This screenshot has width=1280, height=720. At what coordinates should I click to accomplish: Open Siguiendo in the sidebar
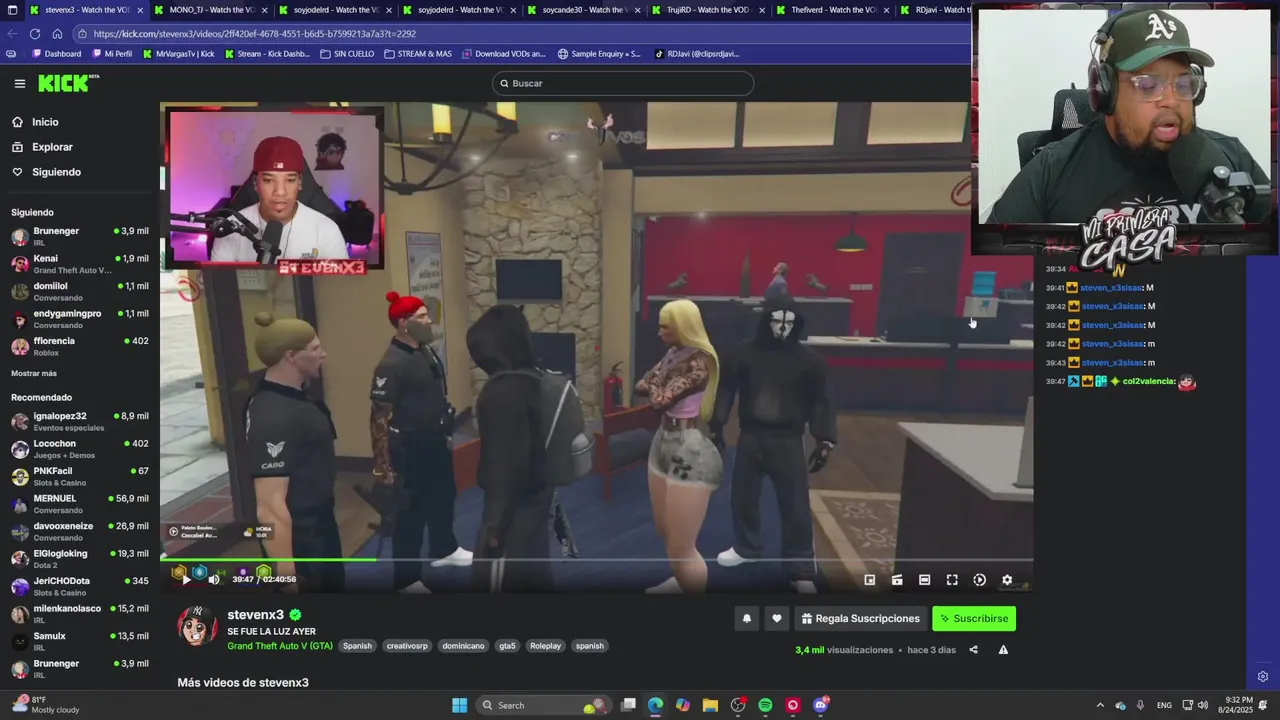(x=56, y=172)
